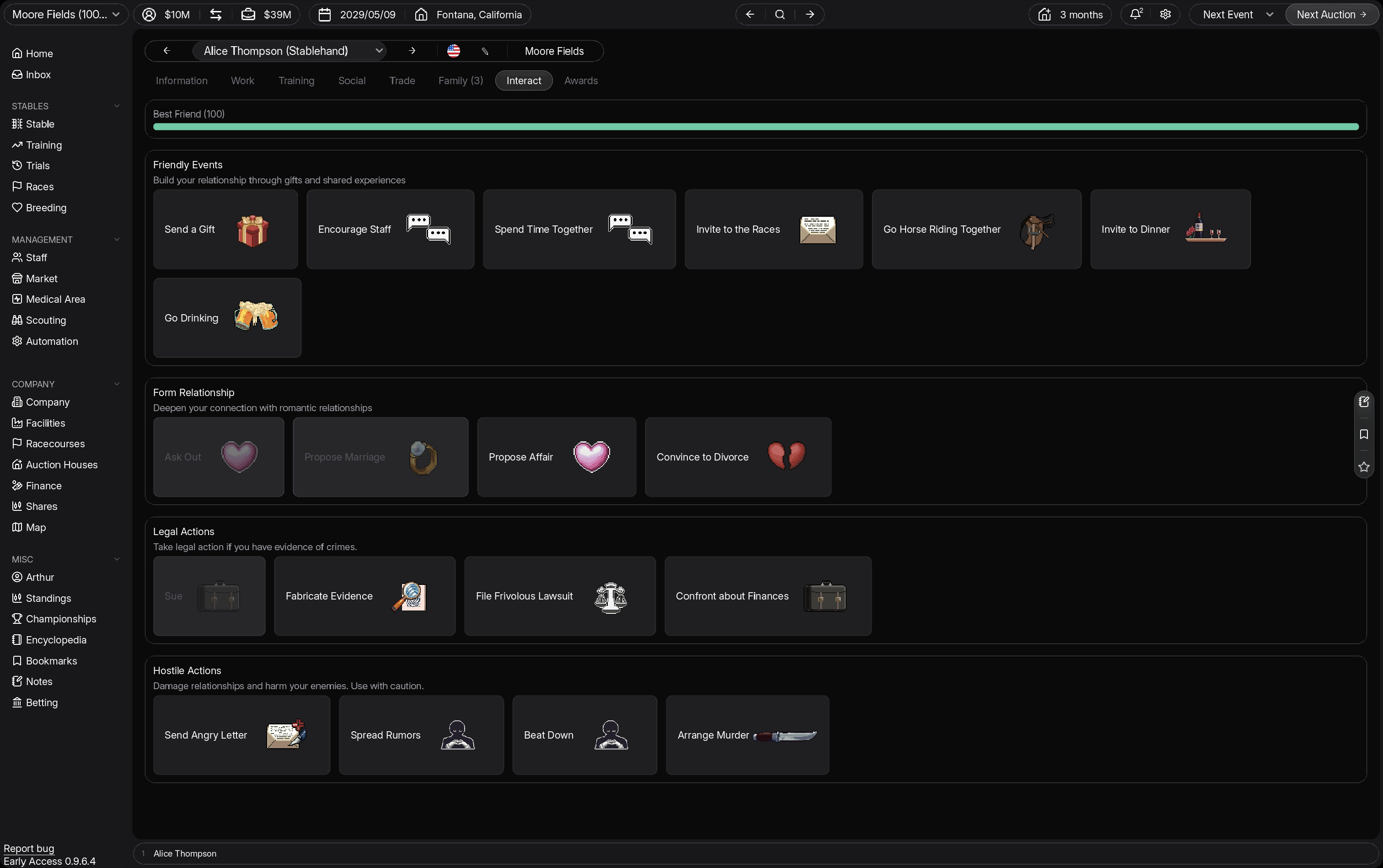Choose Invite to the Races card
The image size is (1383, 868).
click(x=773, y=229)
